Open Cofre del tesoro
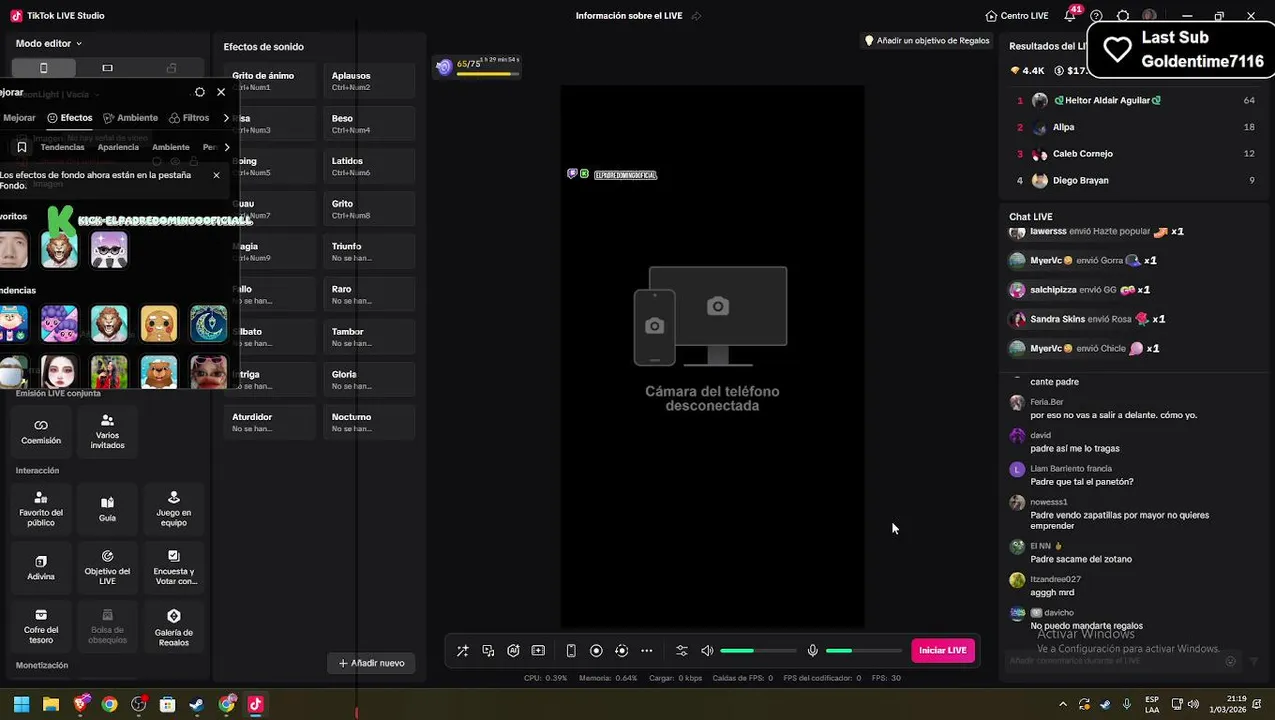 point(41,627)
